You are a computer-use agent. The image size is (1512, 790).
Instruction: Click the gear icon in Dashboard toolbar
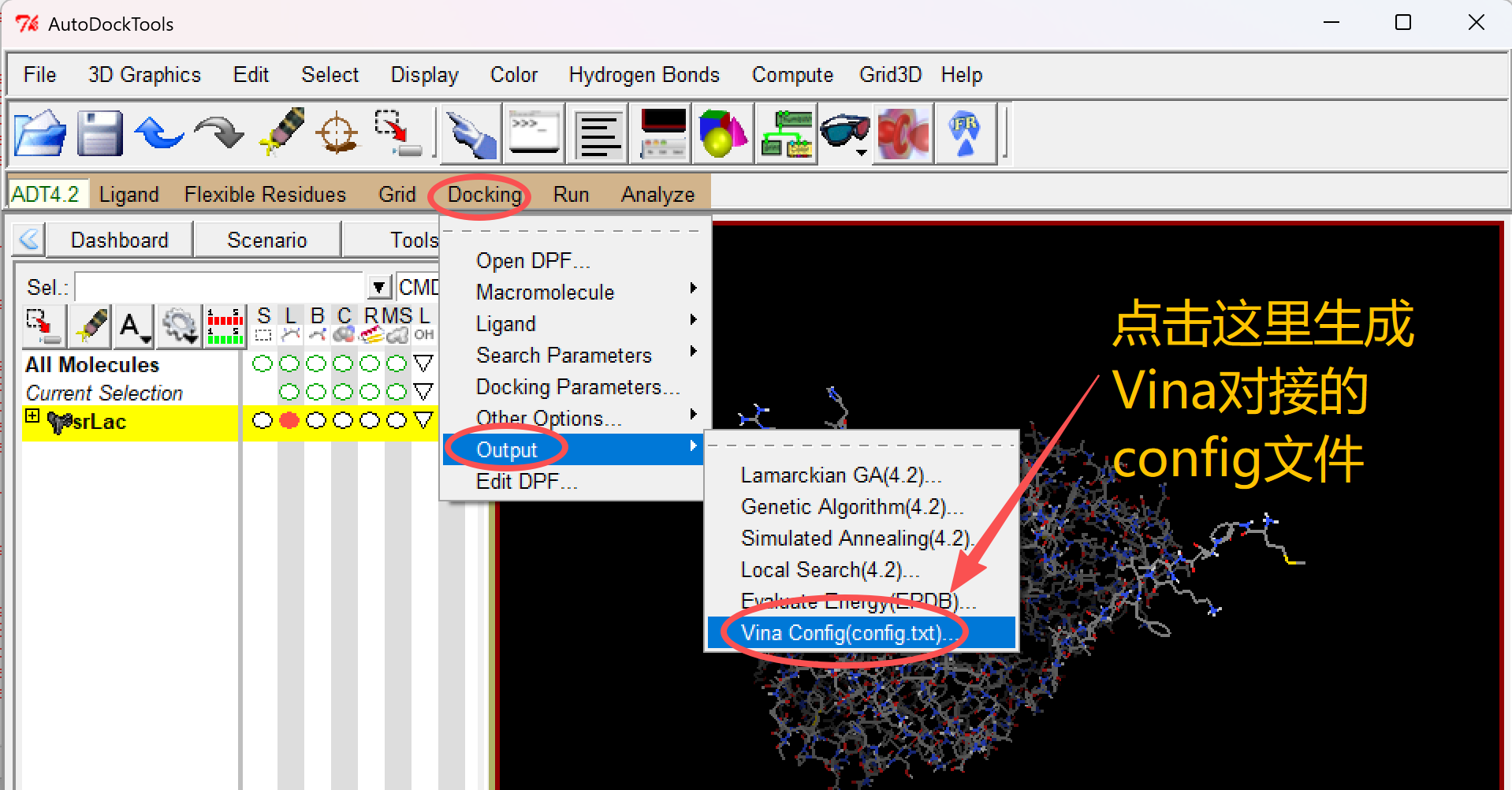click(180, 326)
